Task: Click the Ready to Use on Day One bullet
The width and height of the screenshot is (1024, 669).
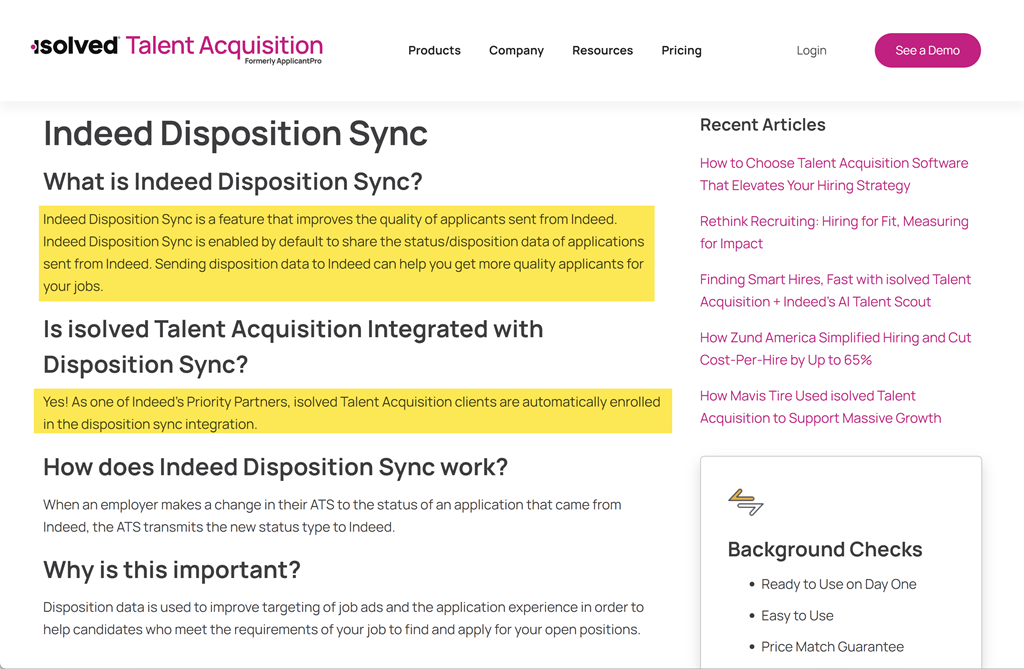Action: [838, 584]
